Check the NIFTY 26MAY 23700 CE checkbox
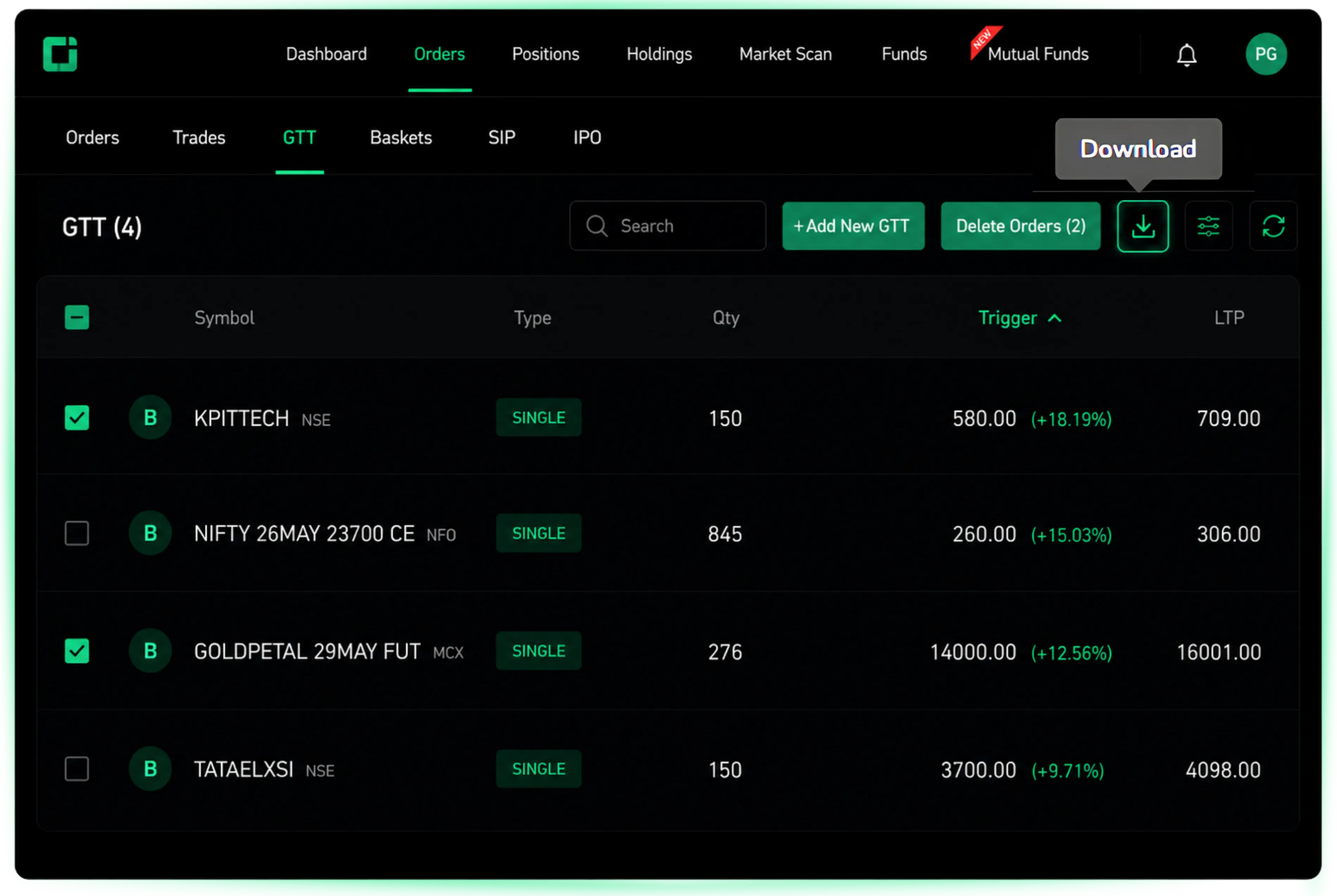 pos(76,533)
